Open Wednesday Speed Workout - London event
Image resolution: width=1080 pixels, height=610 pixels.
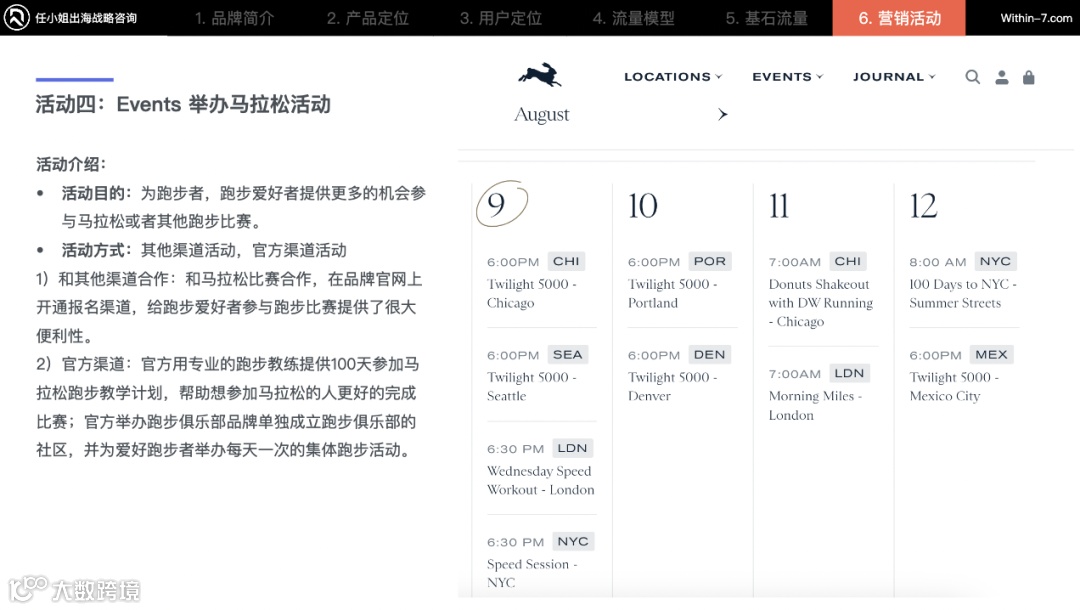pos(541,480)
